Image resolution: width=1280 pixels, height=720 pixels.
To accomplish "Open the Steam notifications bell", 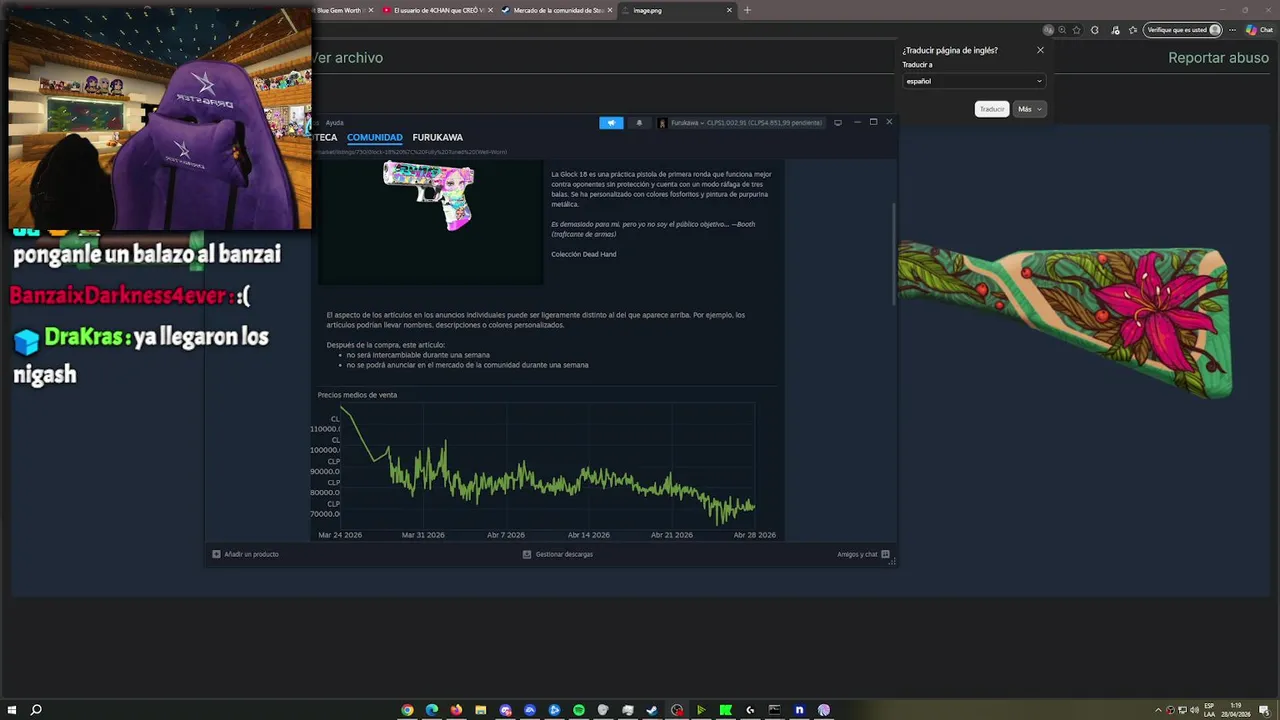I will point(639,123).
